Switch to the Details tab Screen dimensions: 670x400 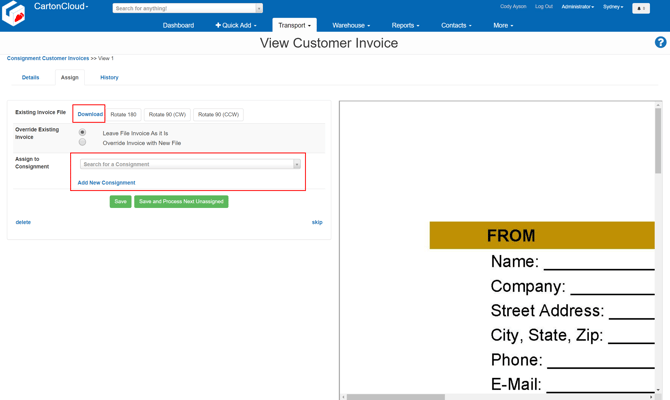pyautogui.click(x=30, y=77)
